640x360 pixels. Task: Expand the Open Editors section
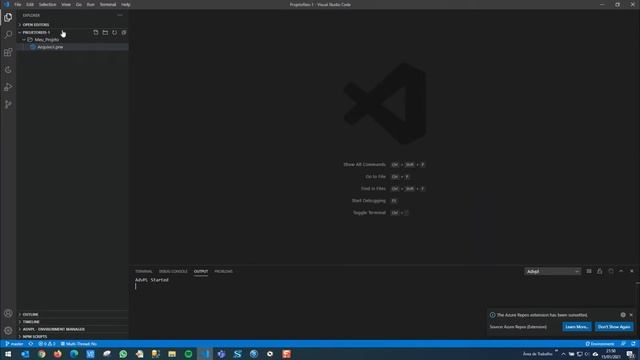[x=73, y=24]
